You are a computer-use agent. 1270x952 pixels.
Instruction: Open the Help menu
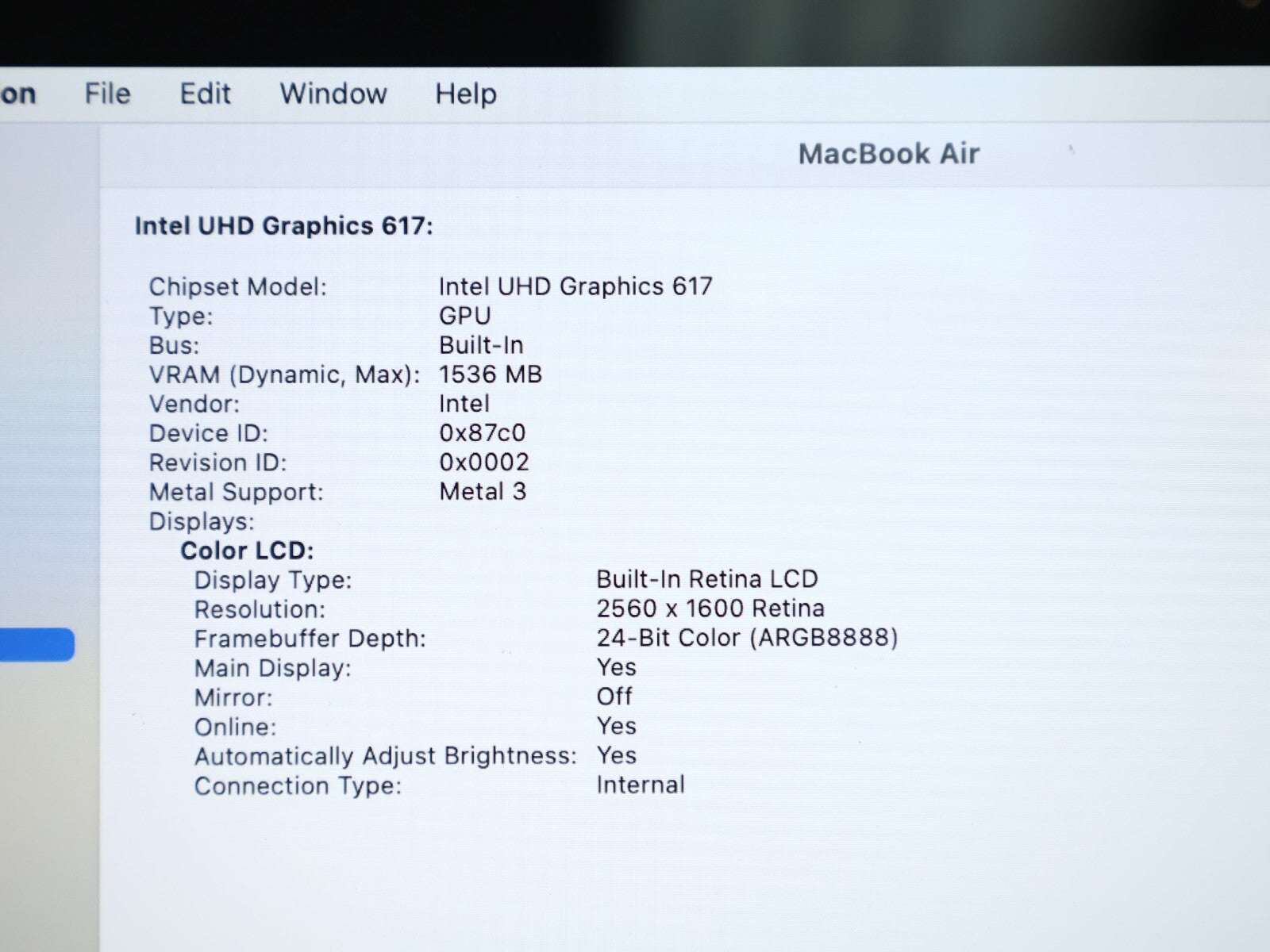[x=466, y=94]
